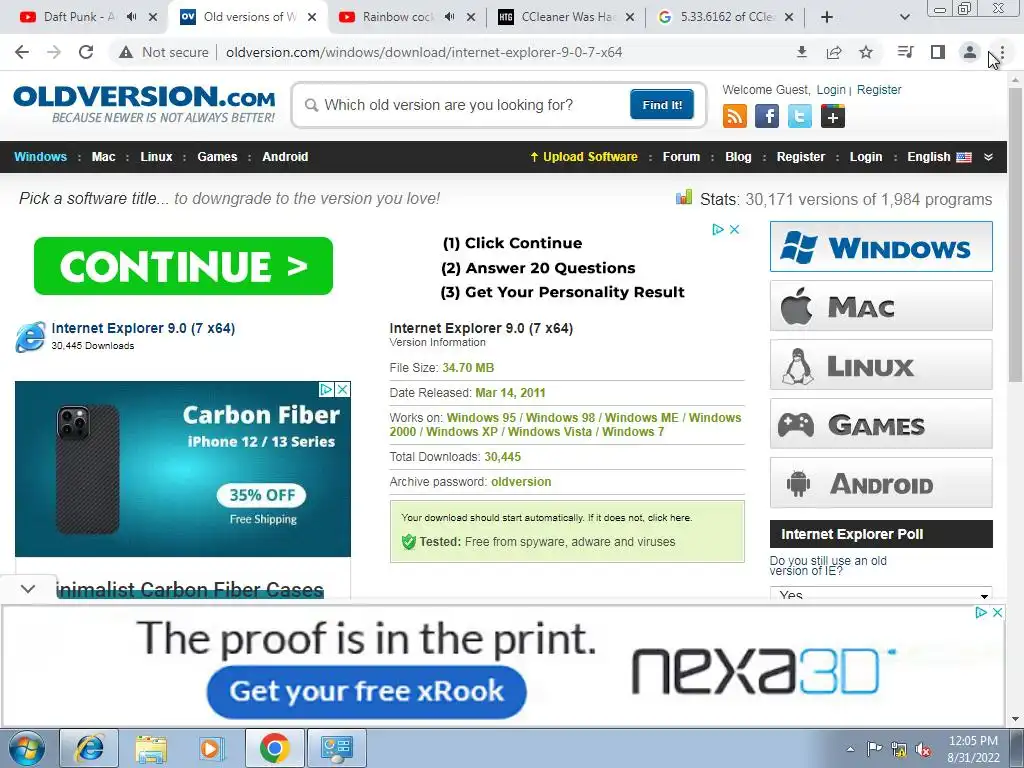Viewport: 1024px width, 768px height.
Task: Click Get your free xRook button
Action: (x=366, y=691)
